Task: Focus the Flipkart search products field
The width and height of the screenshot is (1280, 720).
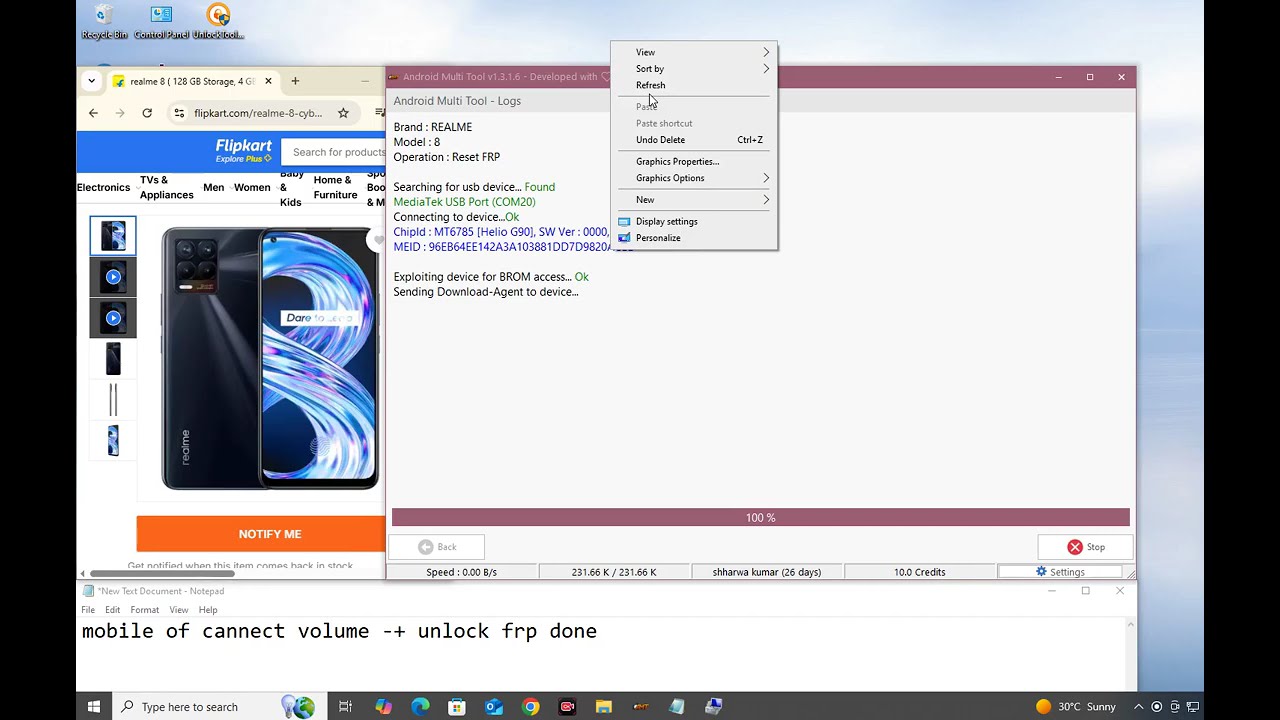Action: pyautogui.click(x=333, y=152)
